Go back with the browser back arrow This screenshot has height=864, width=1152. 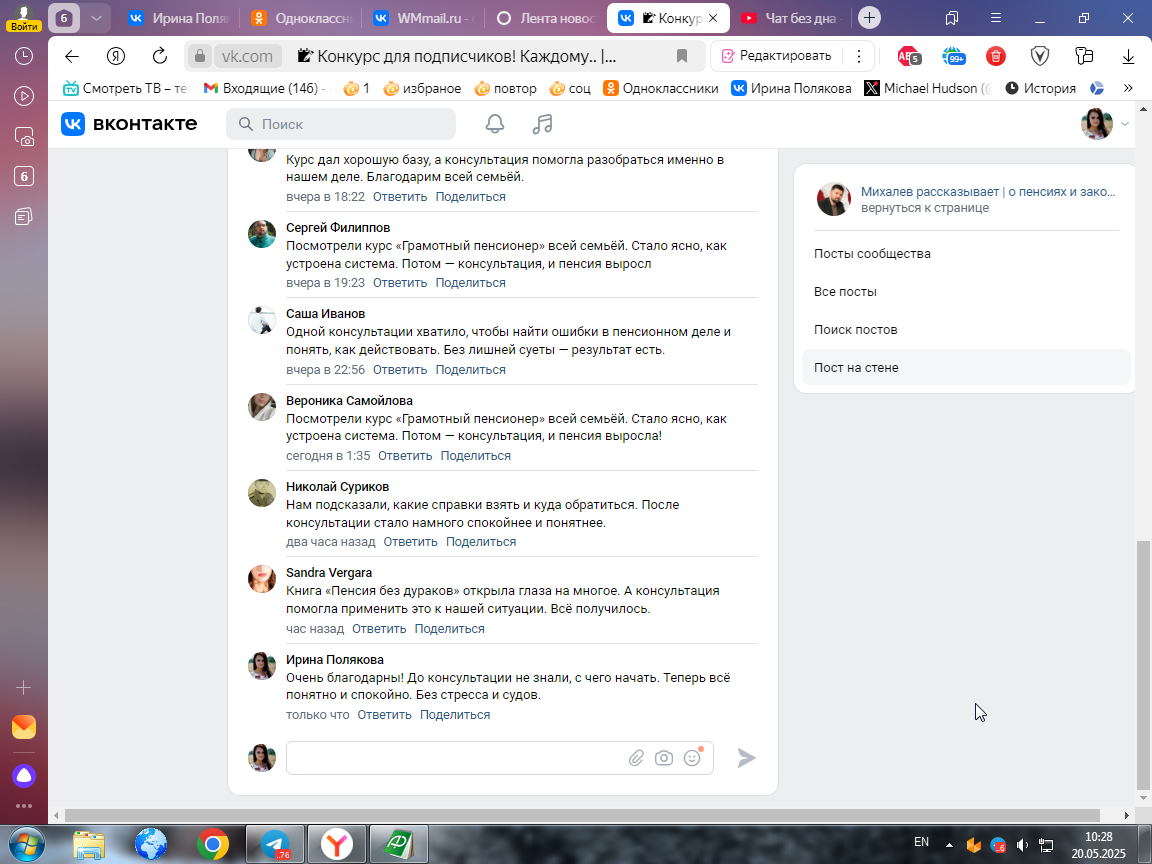[x=71, y=56]
